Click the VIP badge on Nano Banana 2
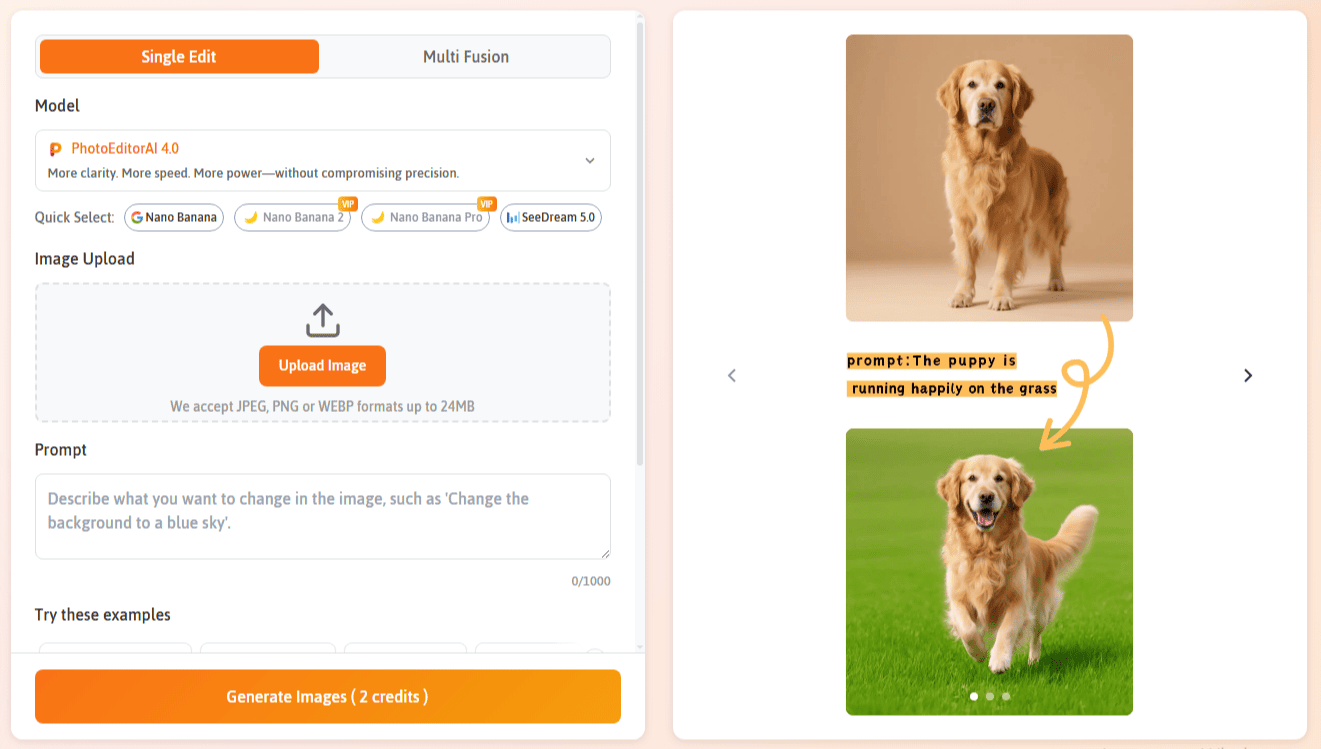Viewport: 1321px width, 749px height. [x=348, y=204]
